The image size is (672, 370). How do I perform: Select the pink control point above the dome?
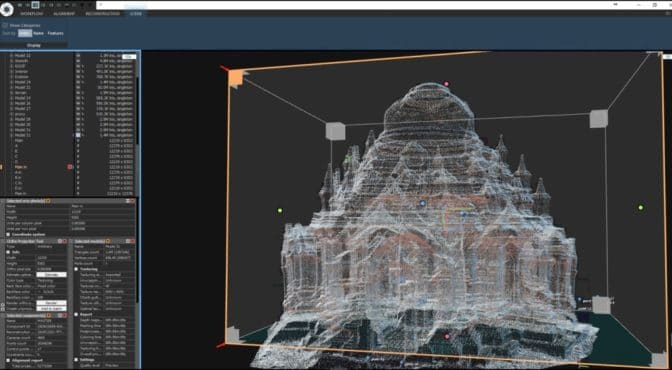click(447, 84)
